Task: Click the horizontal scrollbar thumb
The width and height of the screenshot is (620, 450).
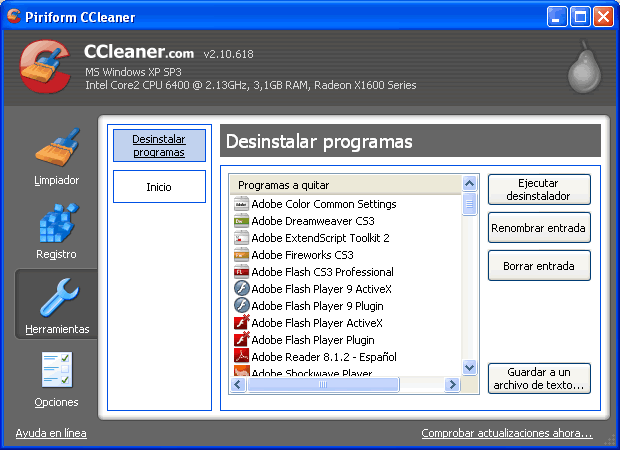Action: pos(323,384)
